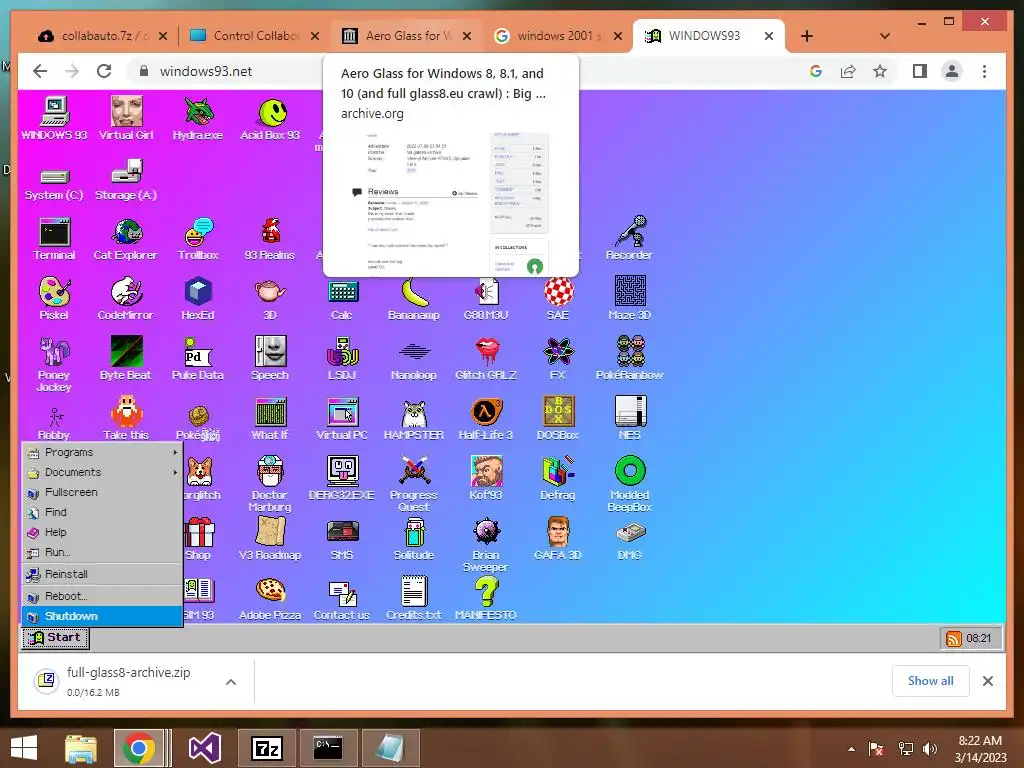Click the share page icon

point(848,71)
